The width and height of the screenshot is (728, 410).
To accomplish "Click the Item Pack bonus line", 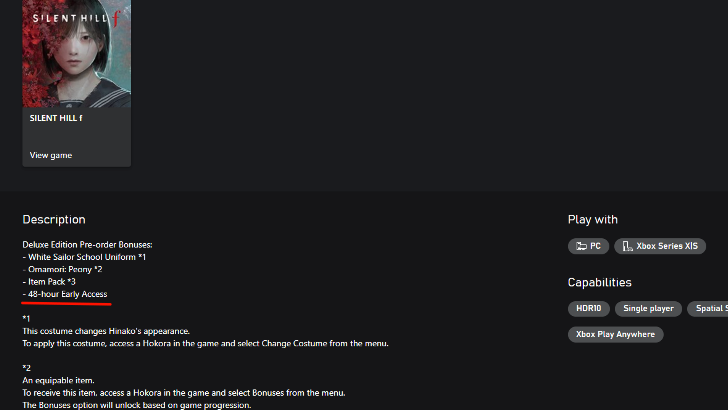I will click(x=49, y=282).
